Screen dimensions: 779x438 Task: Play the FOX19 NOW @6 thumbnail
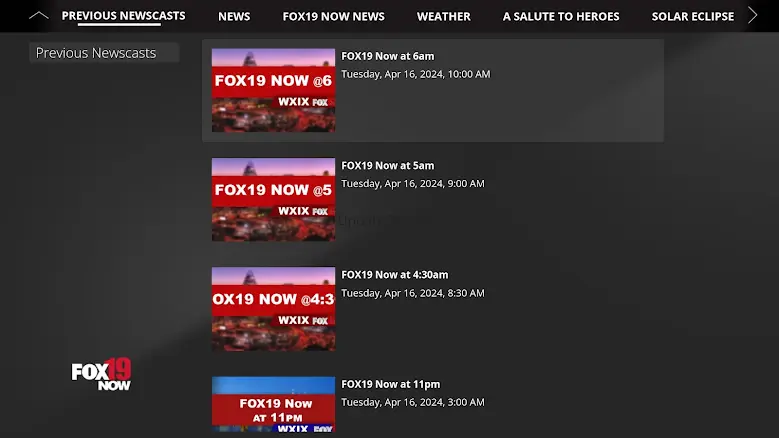tap(273, 90)
